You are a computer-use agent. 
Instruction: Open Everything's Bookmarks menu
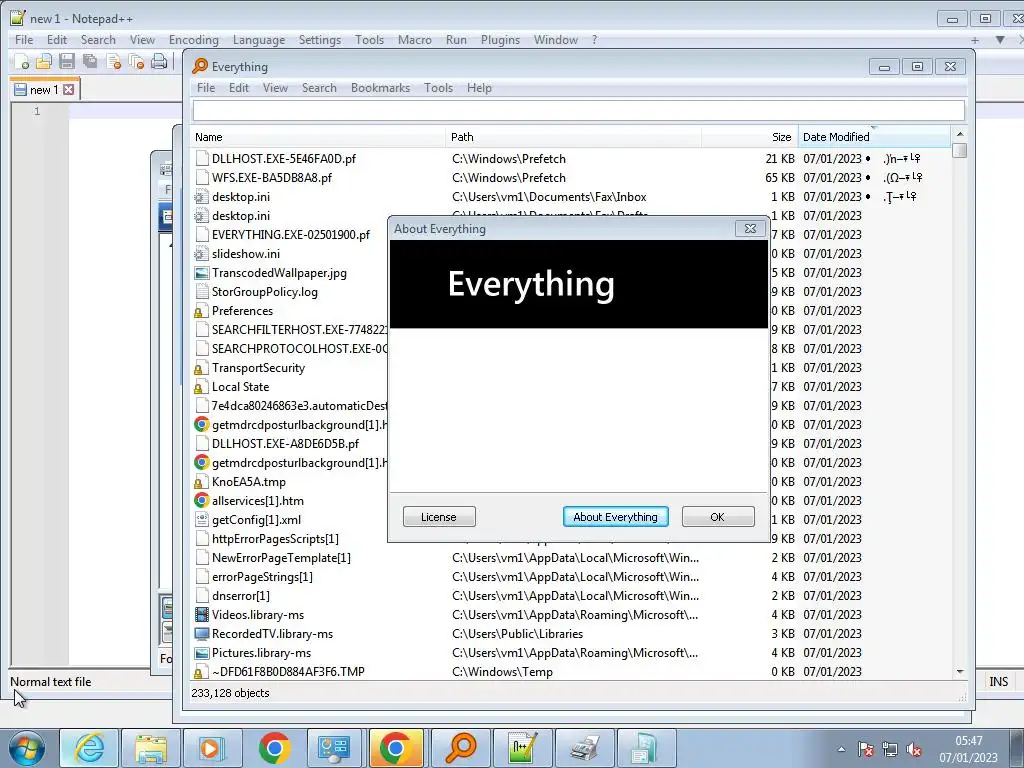[380, 88]
